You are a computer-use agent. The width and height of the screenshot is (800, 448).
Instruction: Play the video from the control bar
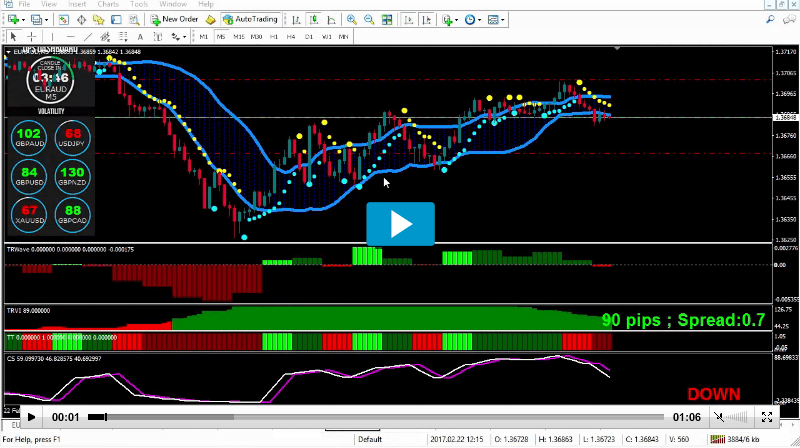point(31,417)
